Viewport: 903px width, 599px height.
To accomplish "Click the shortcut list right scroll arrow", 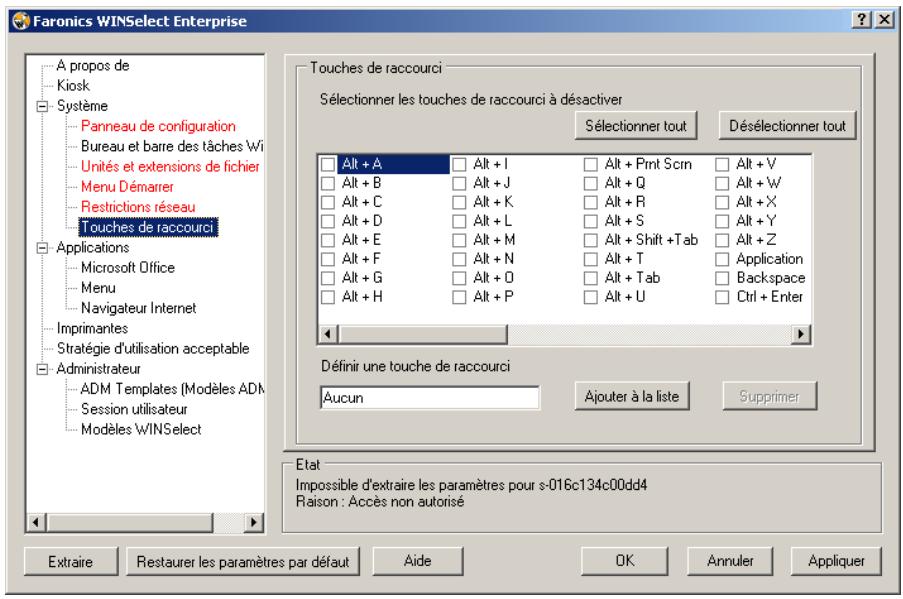I will [800, 334].
